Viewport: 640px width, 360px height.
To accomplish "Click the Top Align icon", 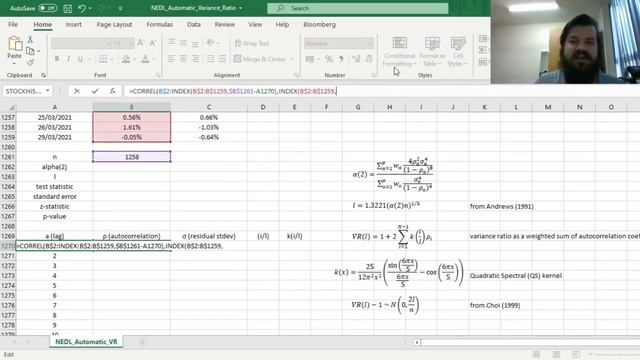I will click(171, 43).
